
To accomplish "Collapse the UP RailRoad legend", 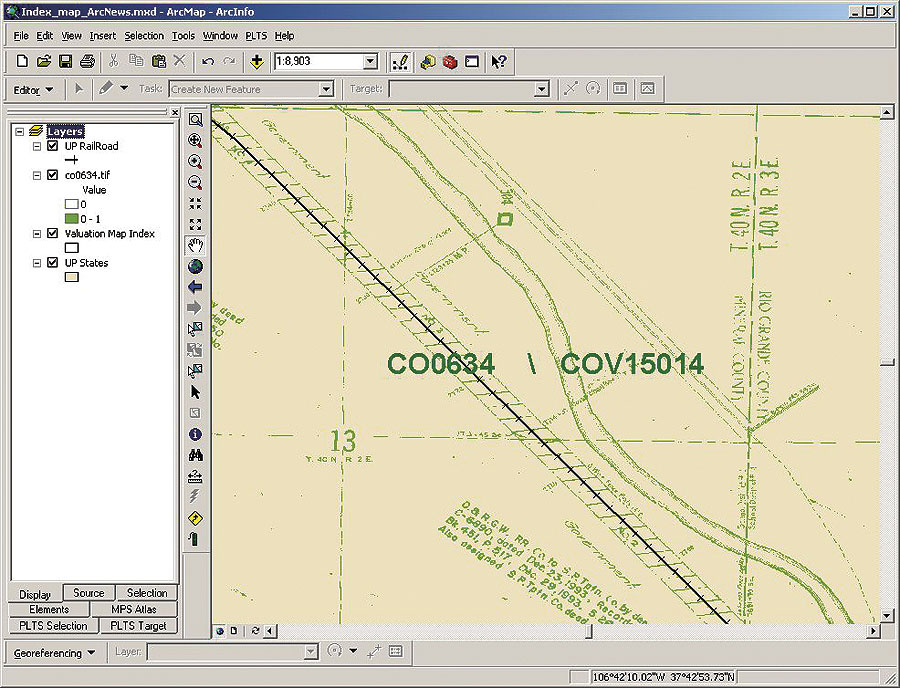I will click(37, 146).
